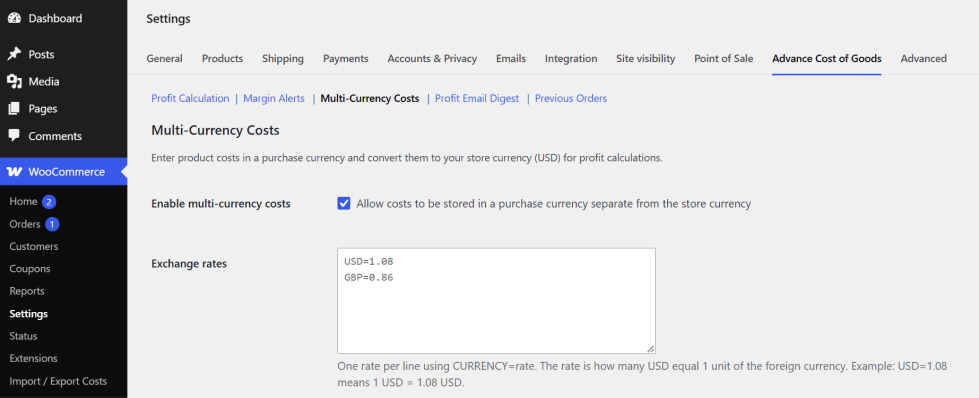979x398 pixels.
Task: Open Accounts & Privacy tab
Action: 432,59
